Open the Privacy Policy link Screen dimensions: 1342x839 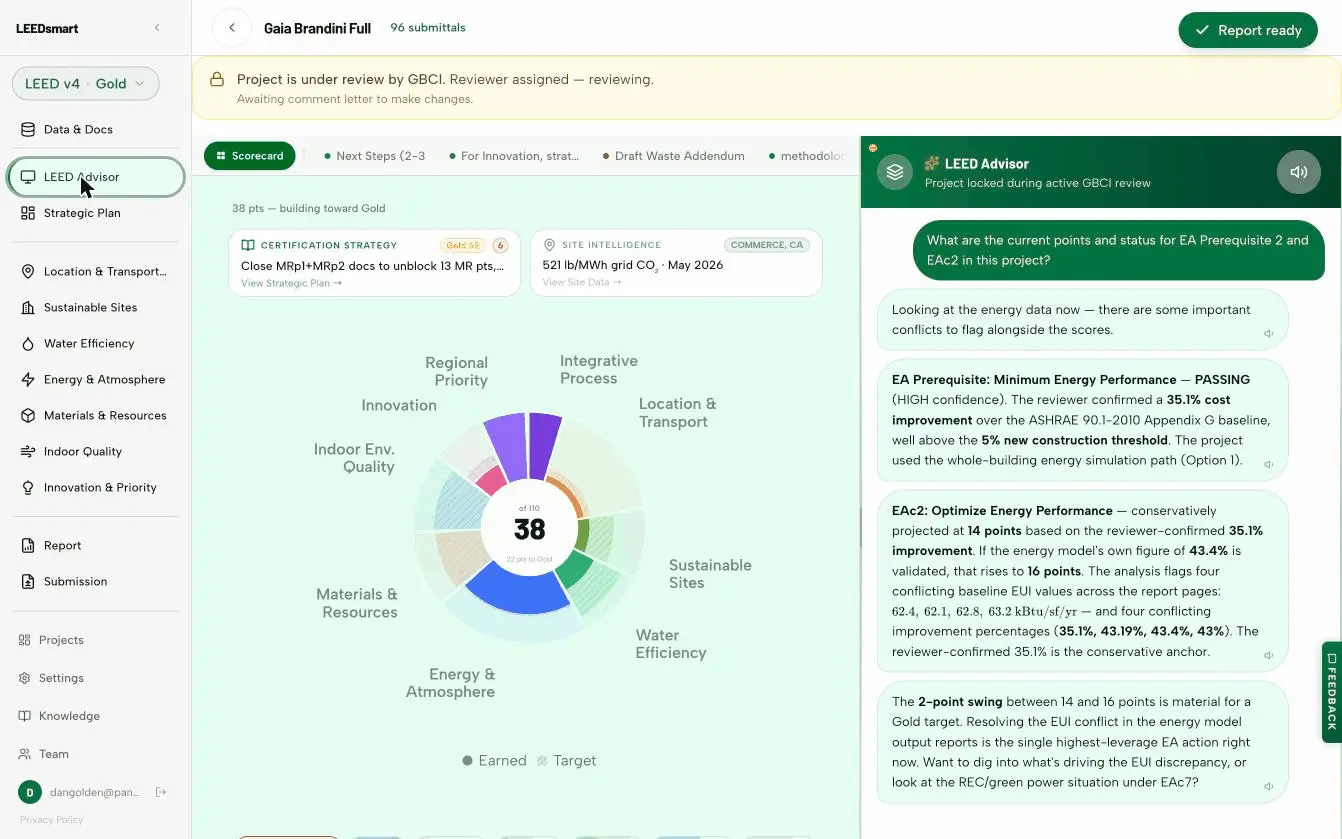click(x=51, y=820)
